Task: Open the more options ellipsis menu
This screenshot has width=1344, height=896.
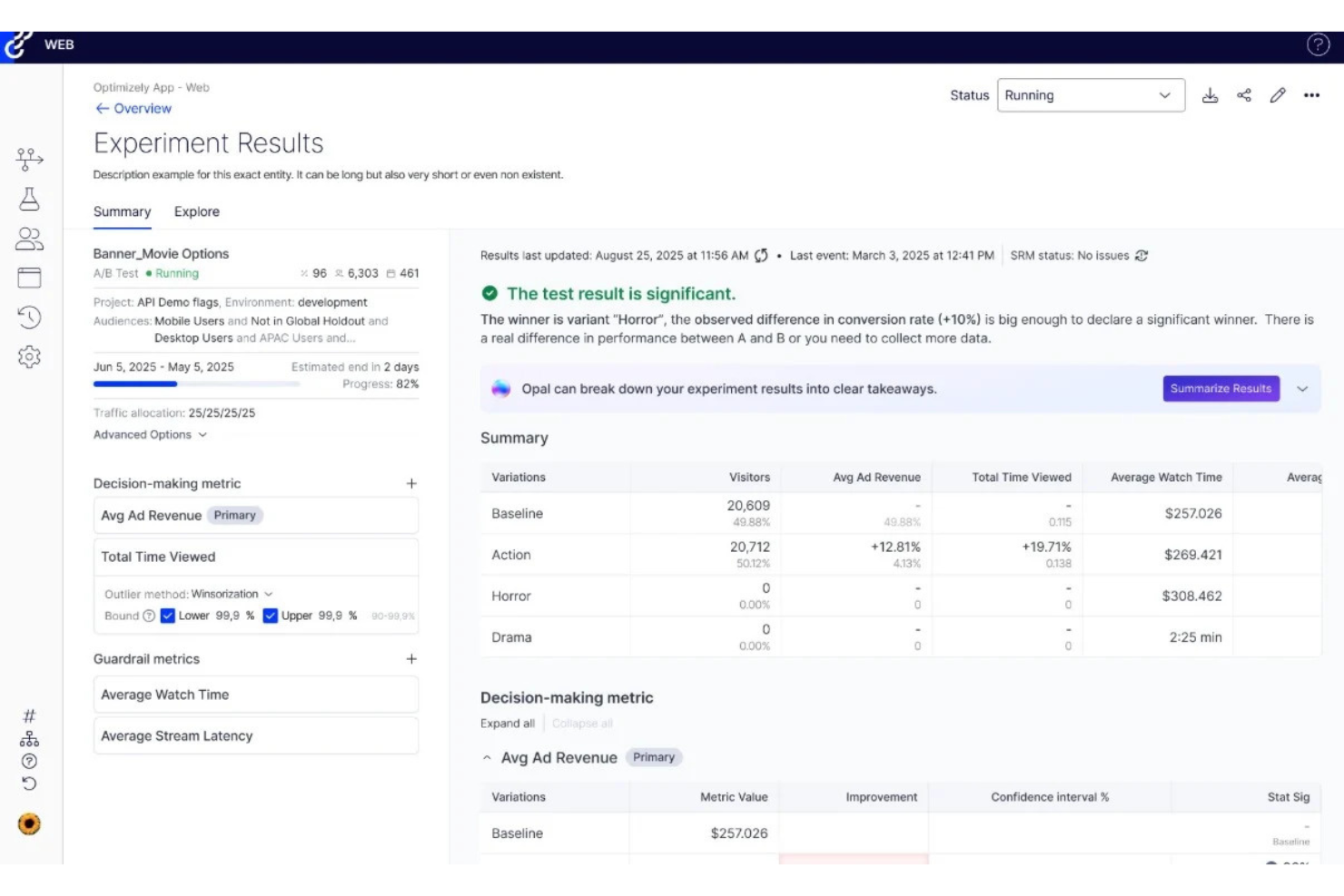Action: coord(1312,94)
